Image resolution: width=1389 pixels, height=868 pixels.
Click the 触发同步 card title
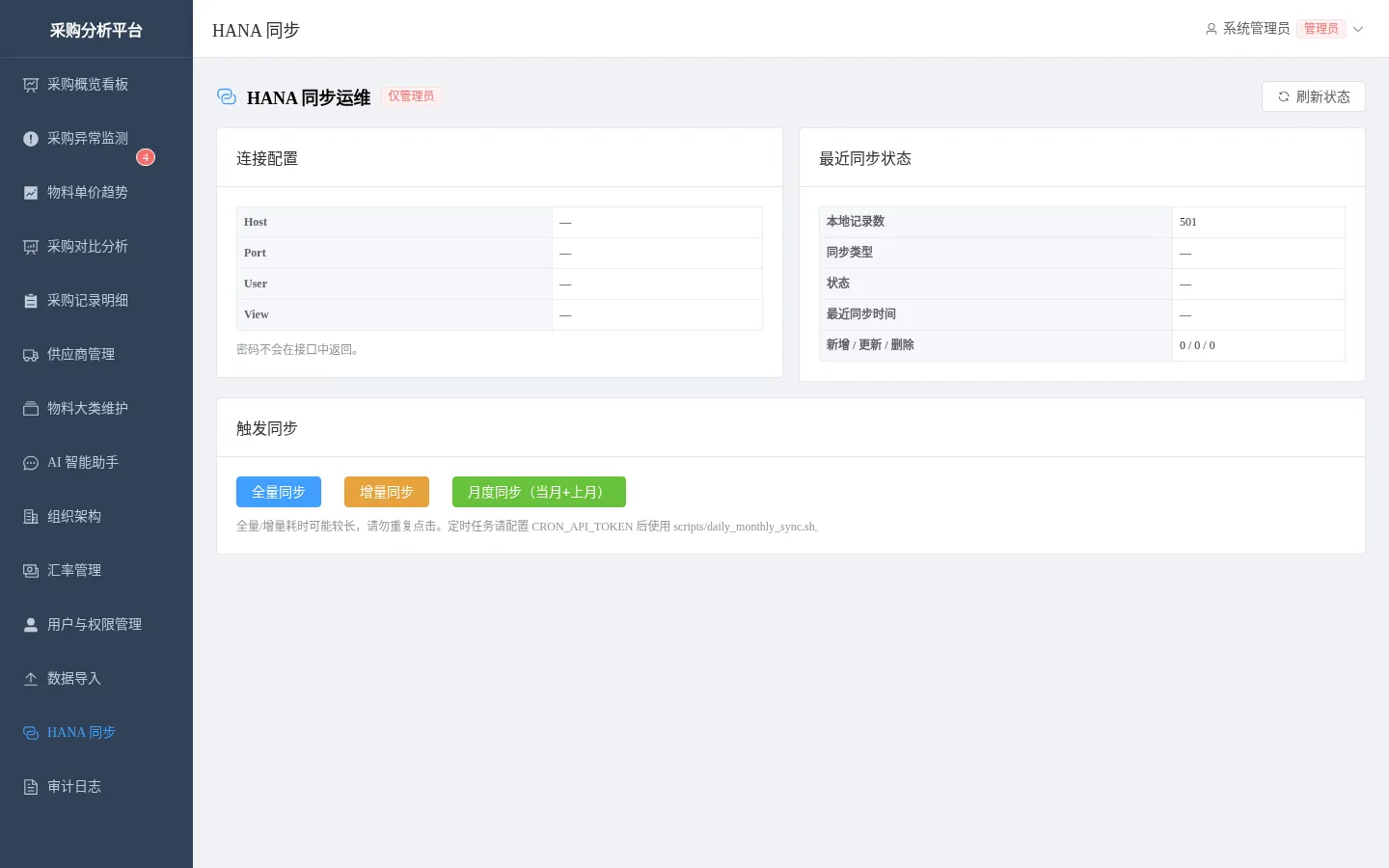[x=267, y=428]
